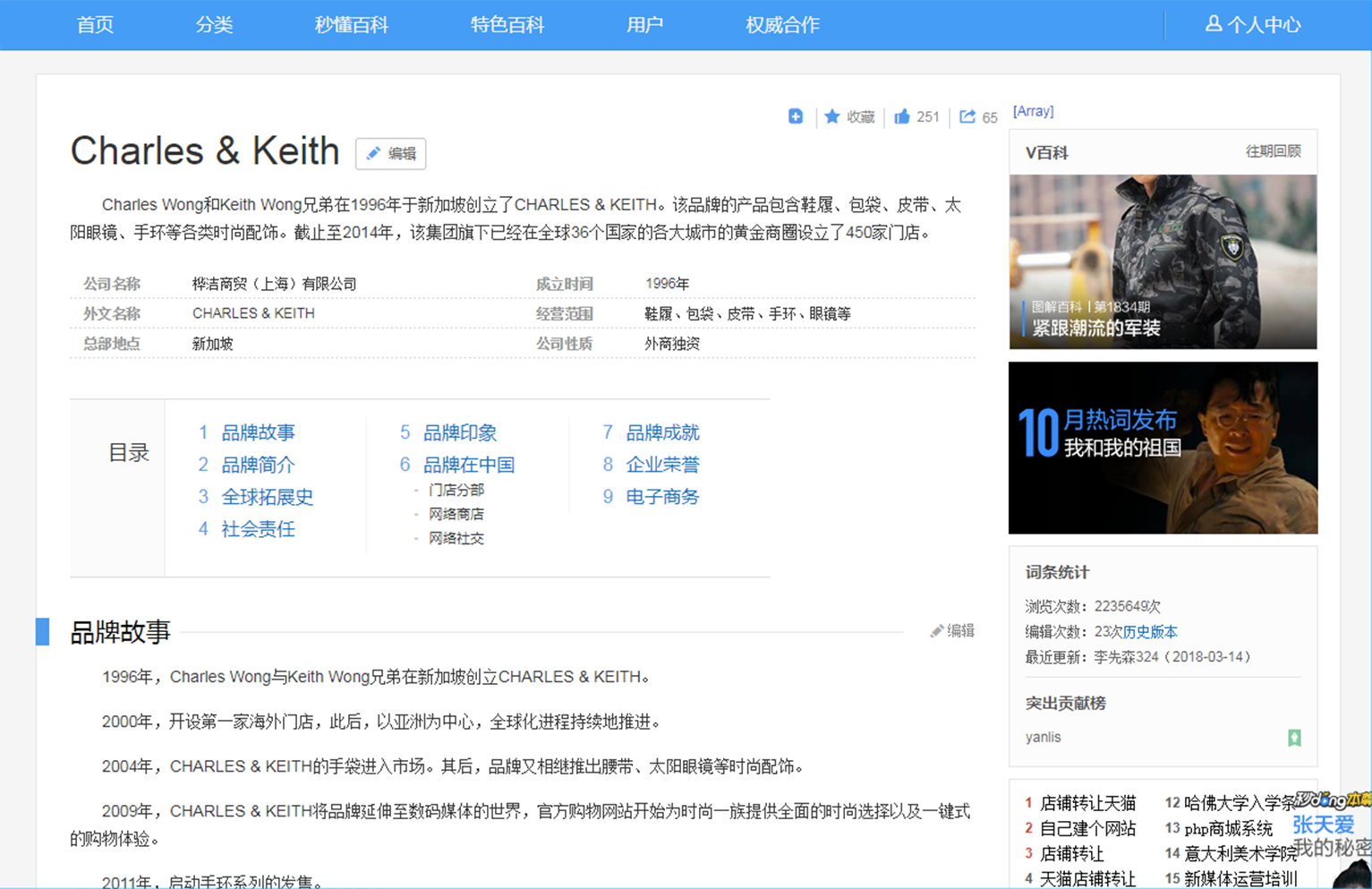Viewport: 1372px width, 889px height.
Task: Jump to 品牌在中国 in the table of contents
Action: click(x=468, y=465)
